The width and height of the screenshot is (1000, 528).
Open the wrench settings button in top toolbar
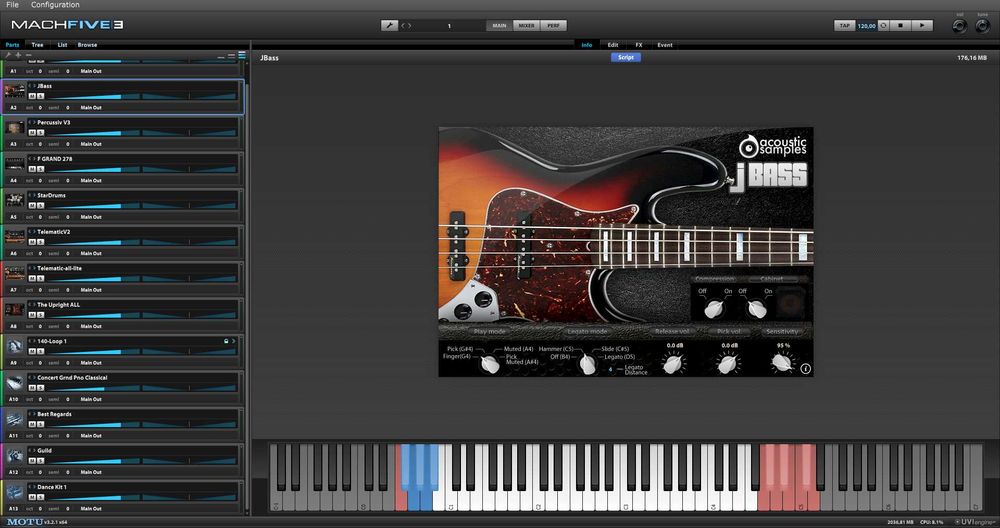tap(389, 26)
